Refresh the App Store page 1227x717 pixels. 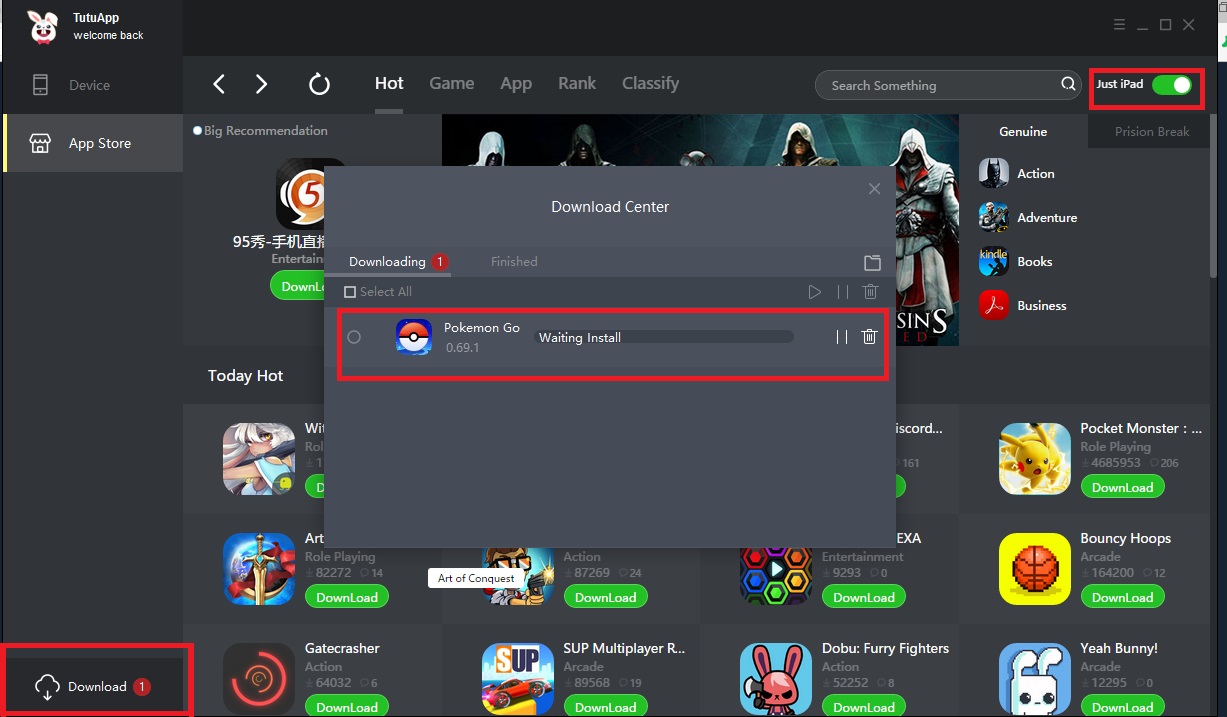pyautogui.click(x=319, y=84)
